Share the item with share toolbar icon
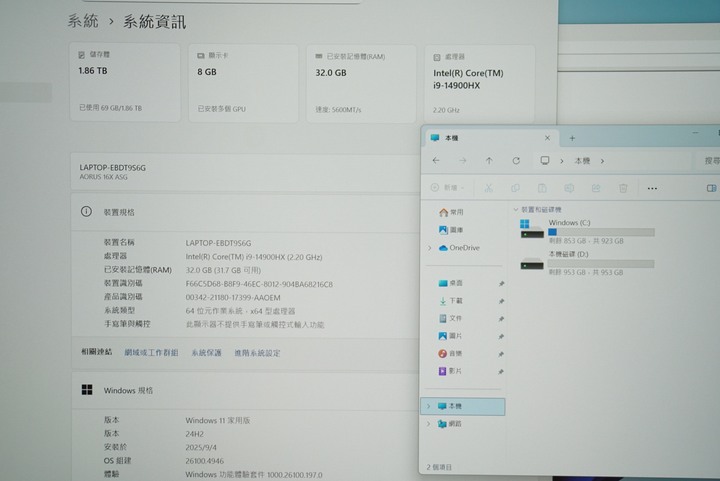The height and width of the screenshot is (481, 720). click(x=596, y=188)
